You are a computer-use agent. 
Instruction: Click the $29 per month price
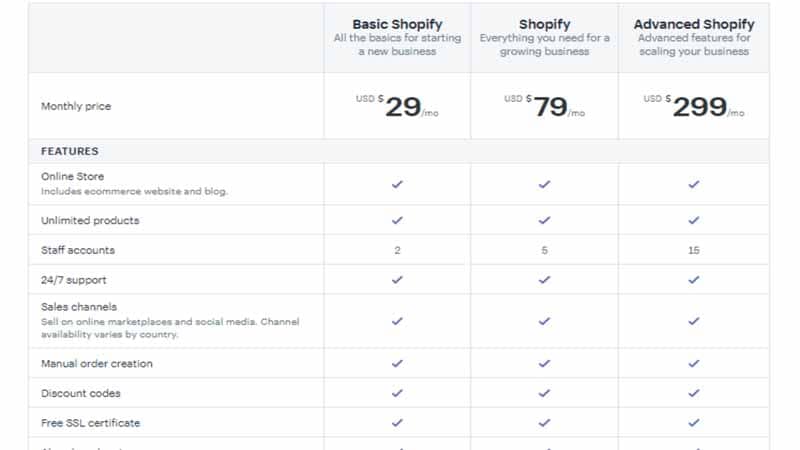[397, 106]
